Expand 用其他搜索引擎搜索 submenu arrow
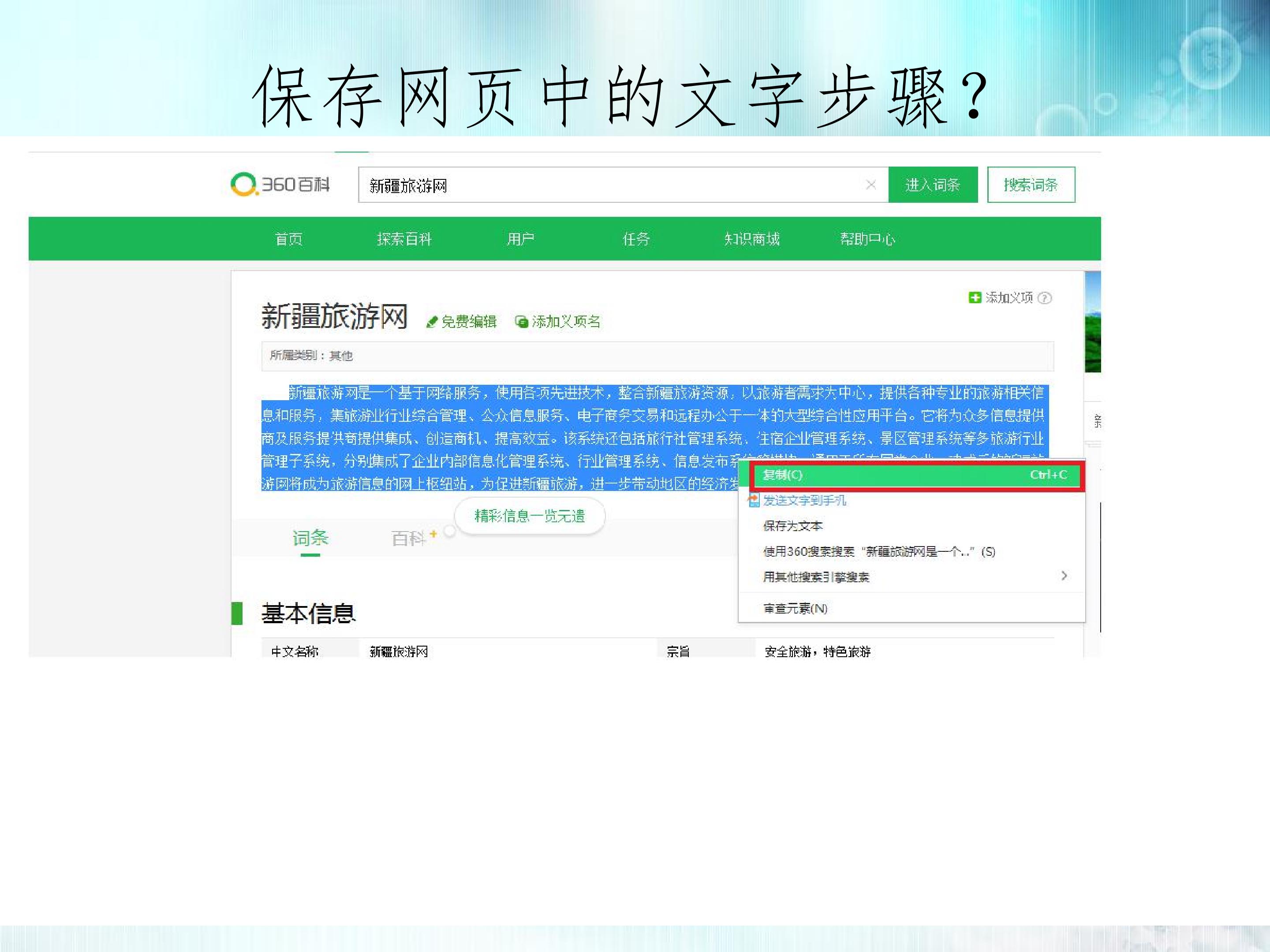This screenshot has height=952, width=1270. click(1064, 576)
